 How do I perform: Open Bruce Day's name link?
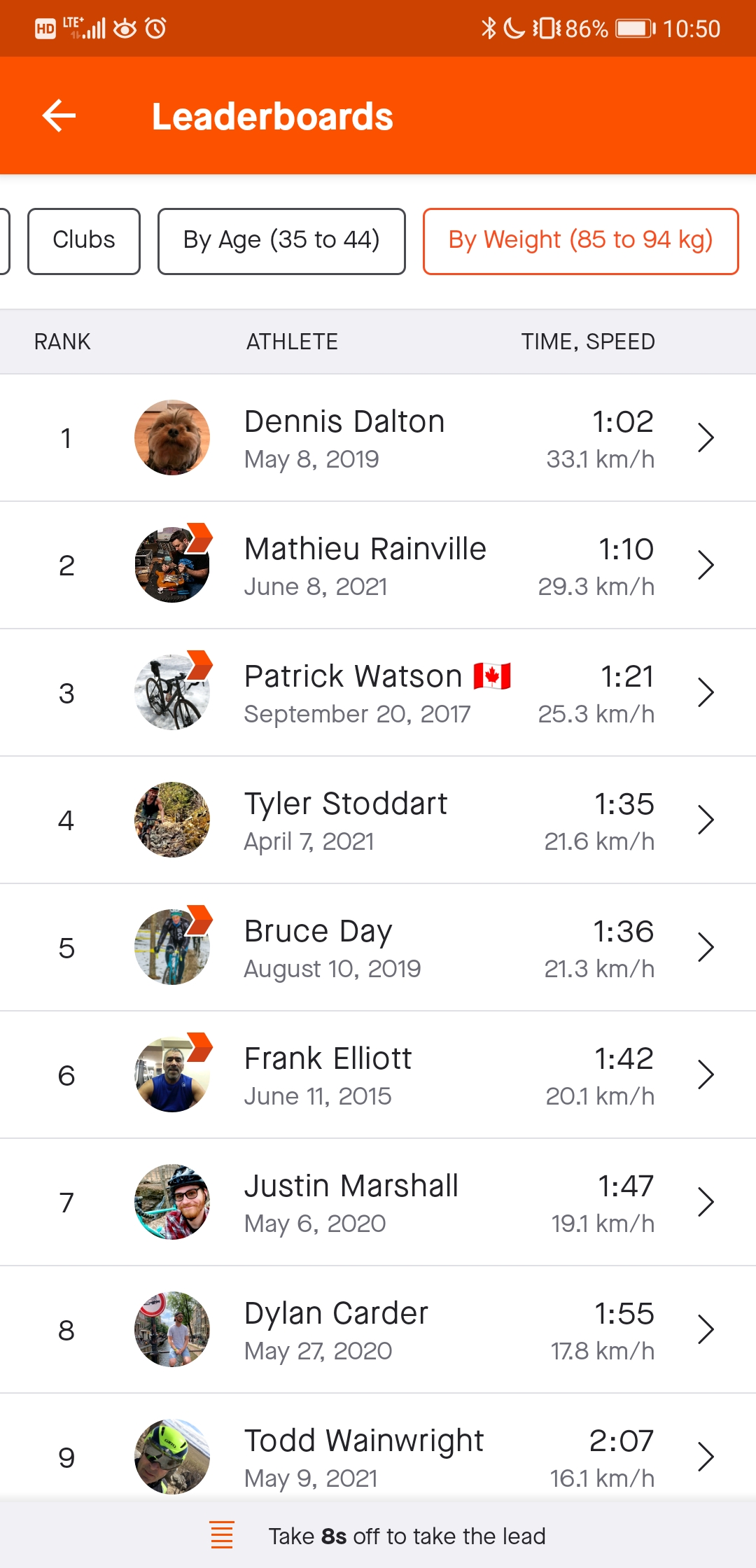[x=318, y=932]
